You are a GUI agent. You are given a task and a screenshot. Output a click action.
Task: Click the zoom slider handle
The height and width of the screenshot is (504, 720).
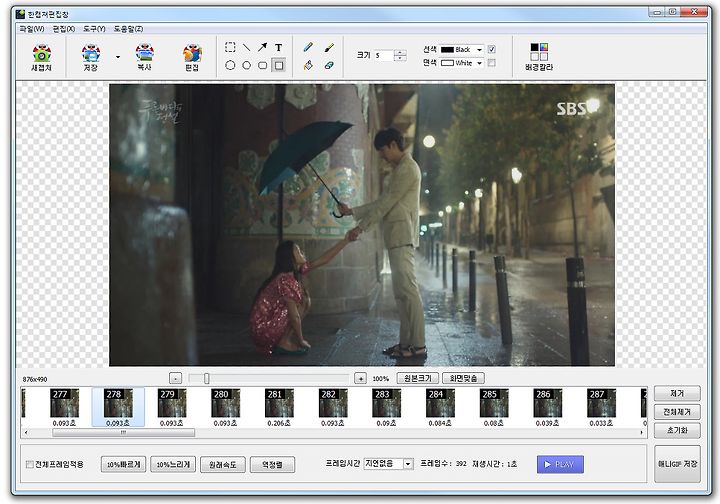click(207, 378)
